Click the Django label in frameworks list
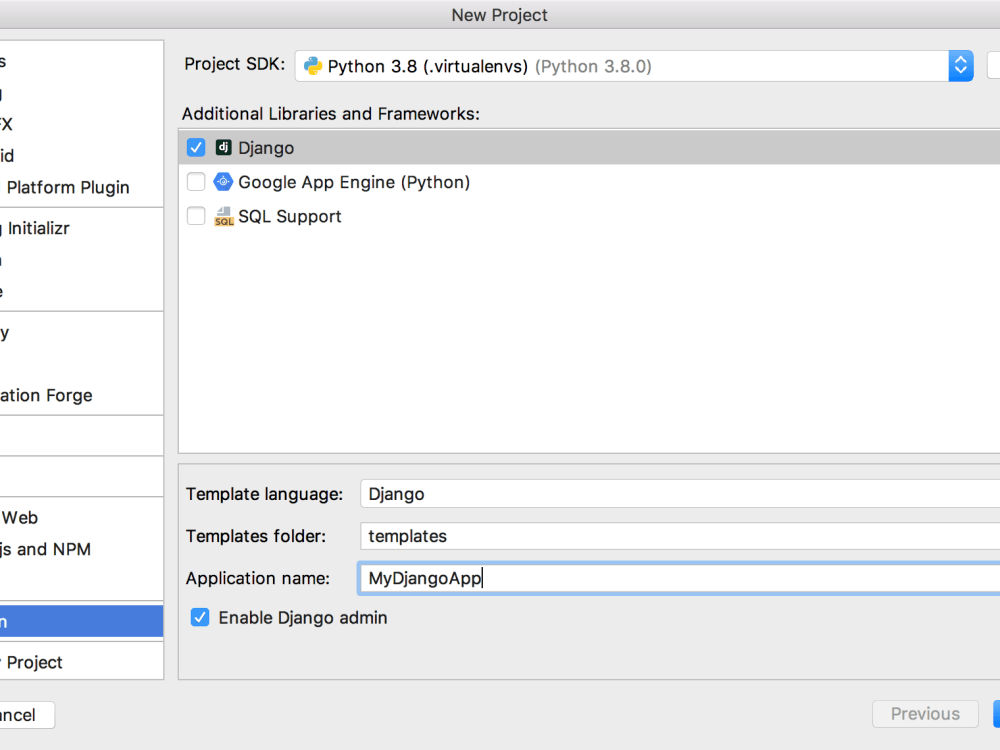The height and width of the screenshot is (750, 1000). tap(266, 148)
